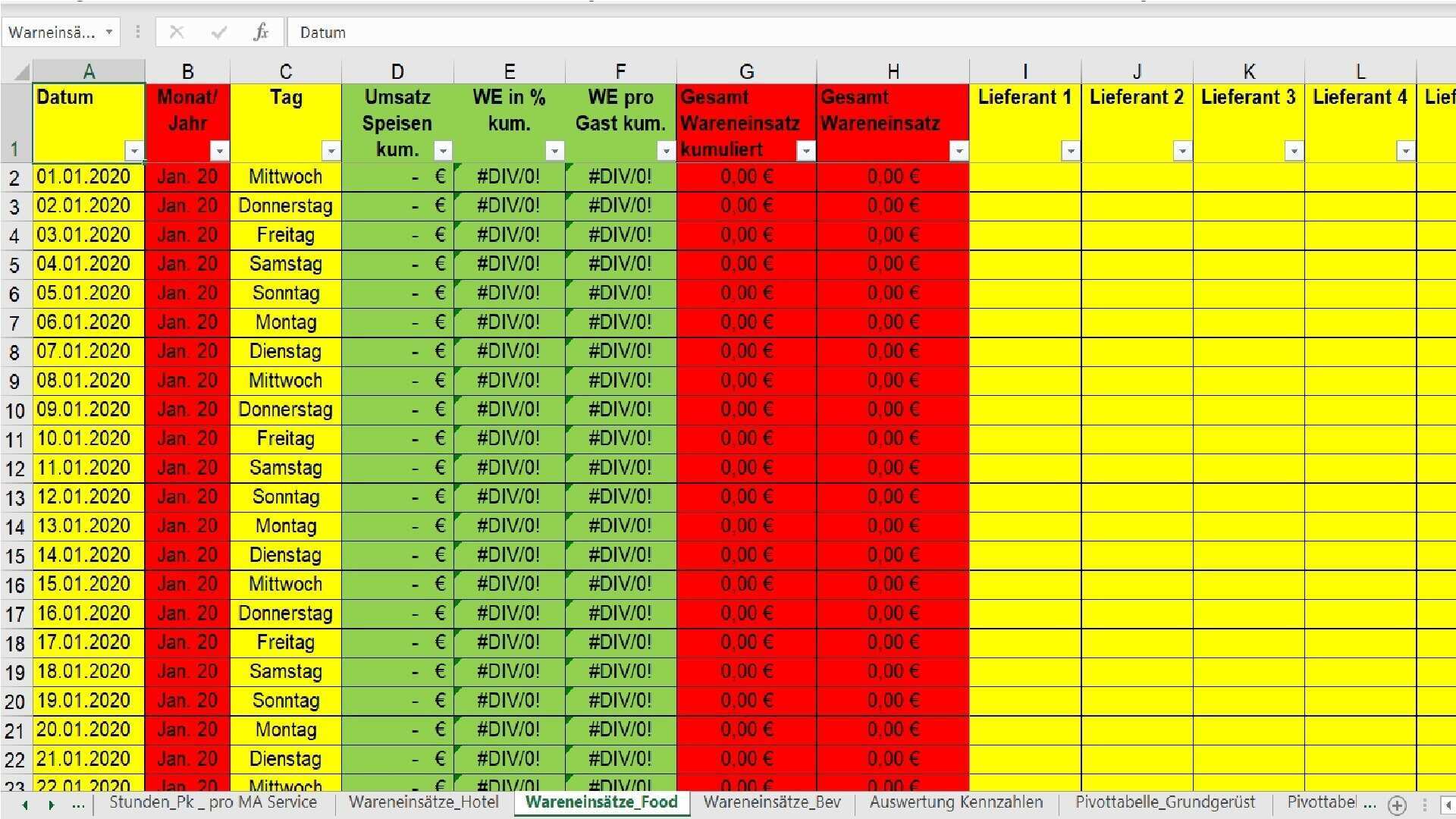Open the Name Box dropdown arrow

[109, 32]
